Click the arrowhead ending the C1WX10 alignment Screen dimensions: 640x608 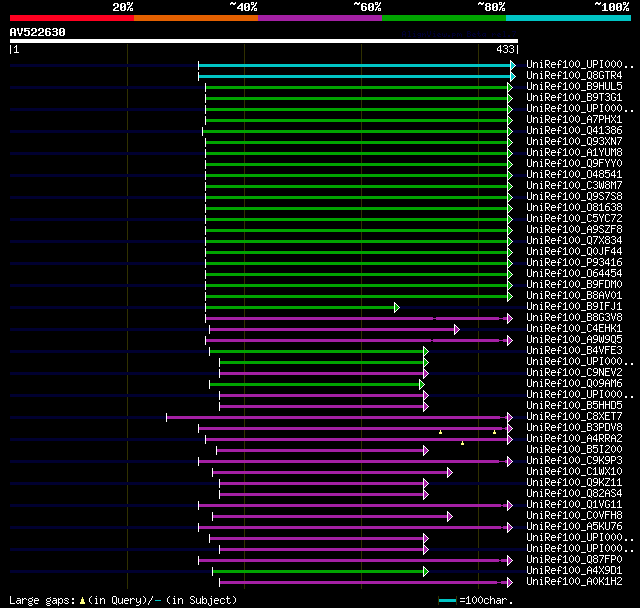(449, 472)
